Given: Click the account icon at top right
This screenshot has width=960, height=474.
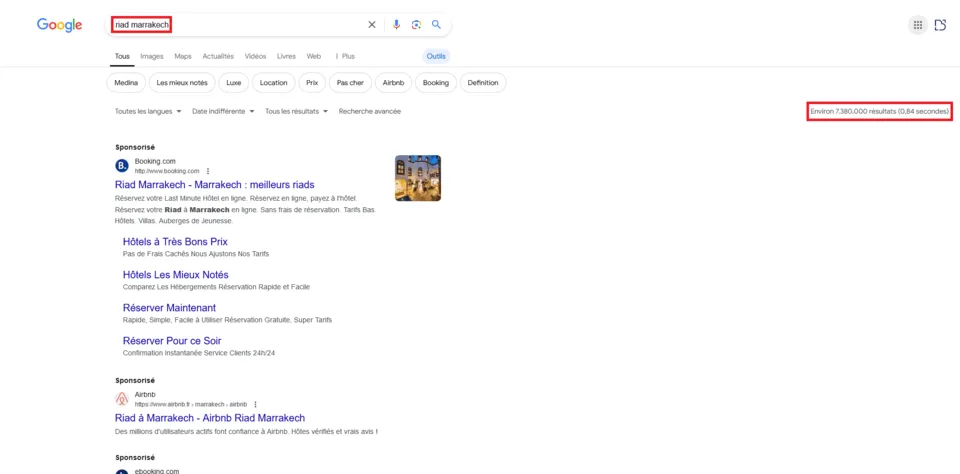Looking at the screenshot, I should point(940,25).
